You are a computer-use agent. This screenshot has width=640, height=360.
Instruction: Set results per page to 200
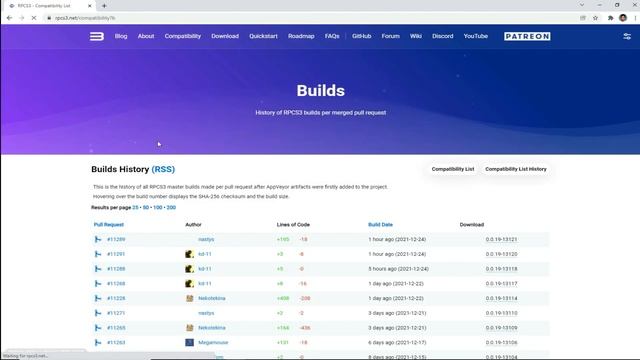point(171,207)
